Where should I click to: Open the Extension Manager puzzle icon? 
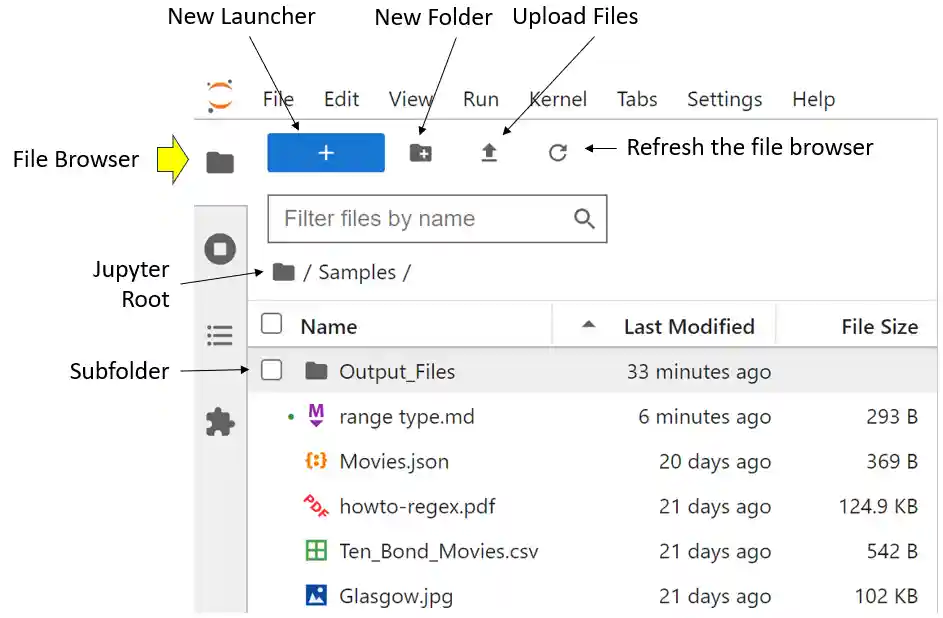(220, 422)
